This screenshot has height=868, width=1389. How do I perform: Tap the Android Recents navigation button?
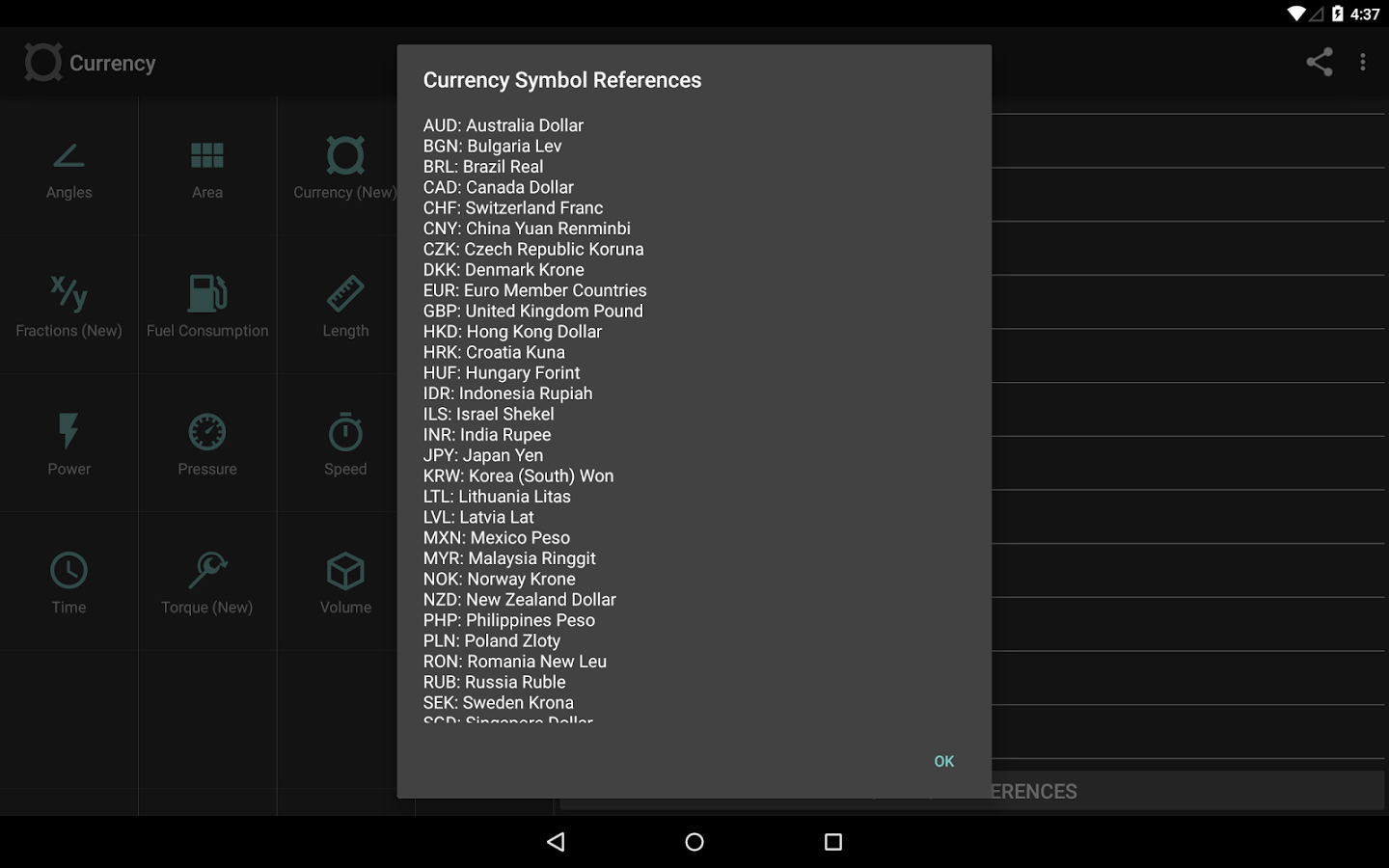point(833,842)
